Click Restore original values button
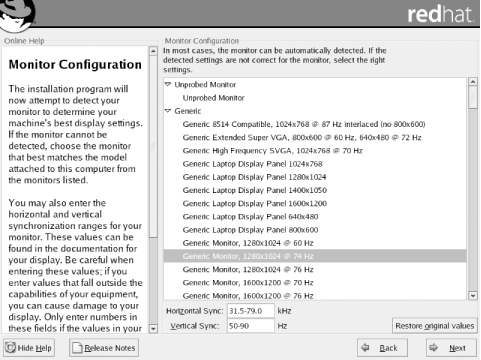The image size is (481, 360). 434,326
